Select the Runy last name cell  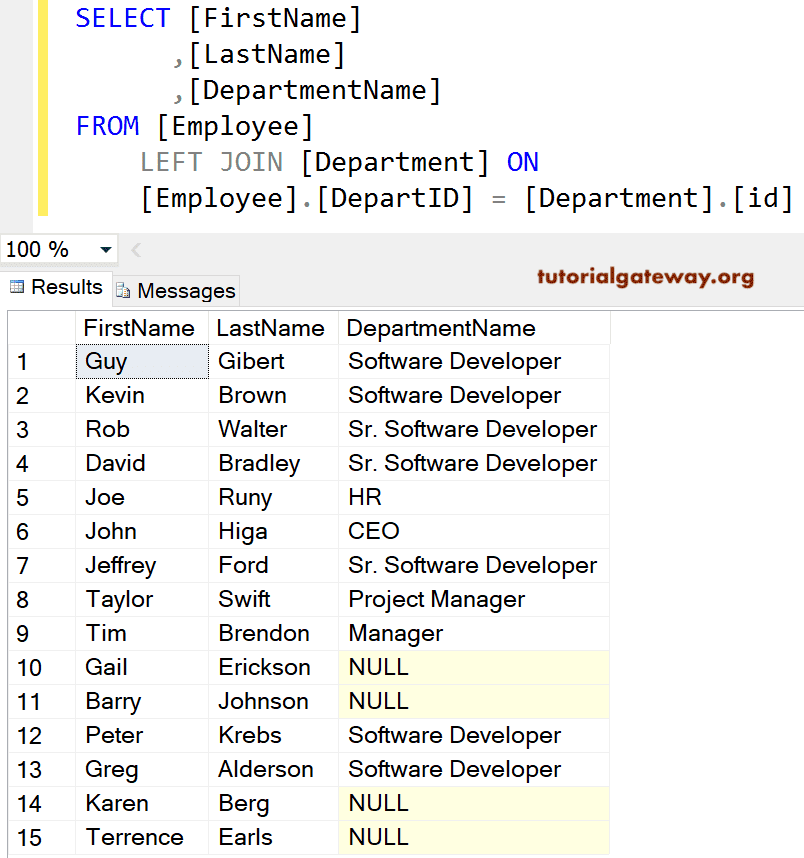273,497
